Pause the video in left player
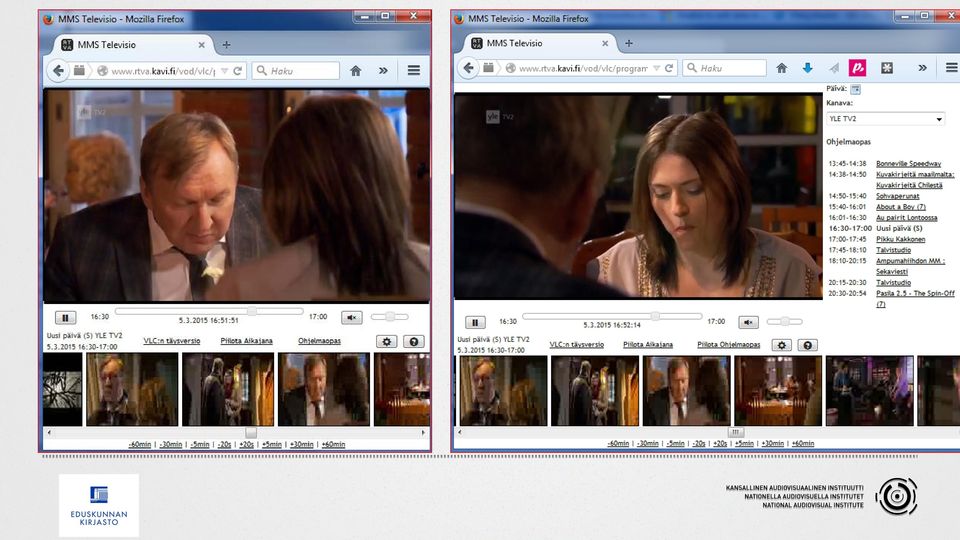Image resolution: width=960 pixels, height=540 pixels. coord(65,317)
